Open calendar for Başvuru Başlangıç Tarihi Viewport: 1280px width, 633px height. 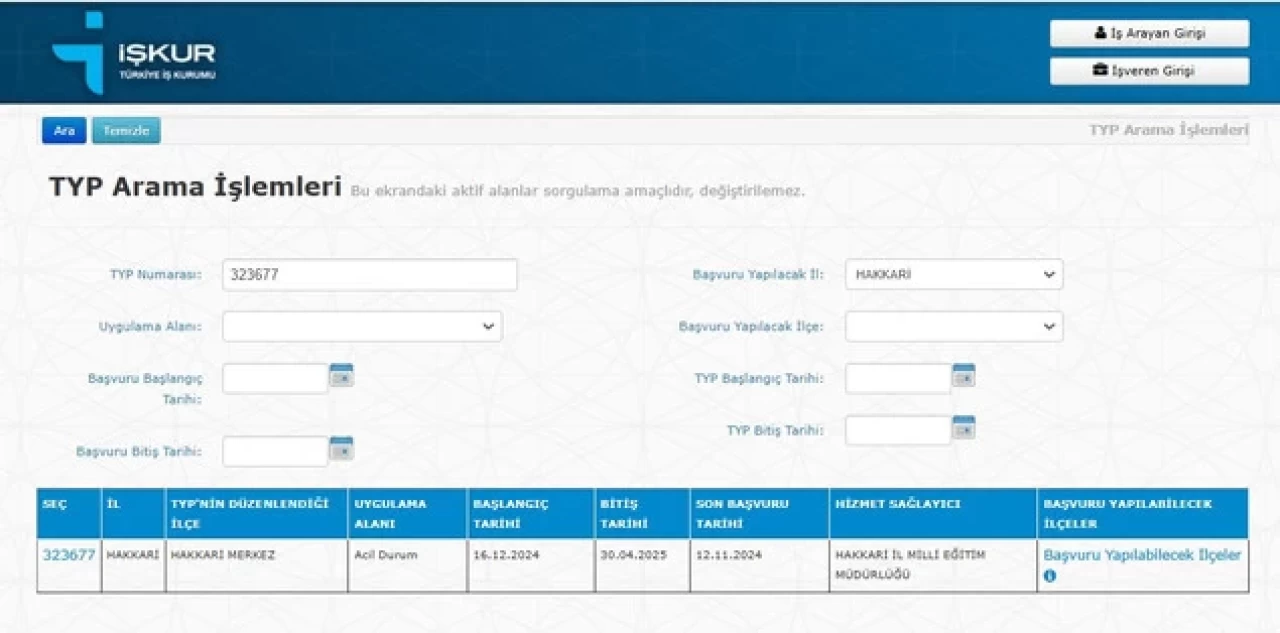coord(341,376)
